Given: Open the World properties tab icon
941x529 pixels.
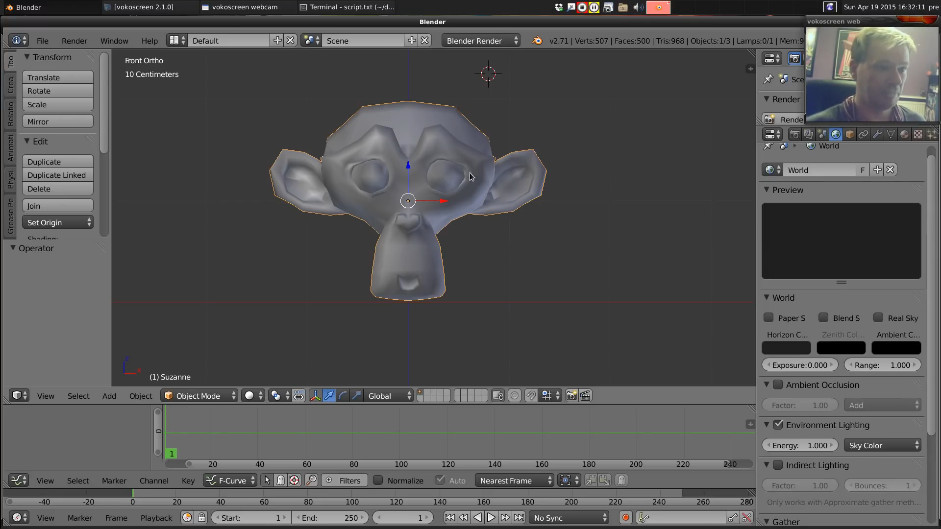Looking at the screenshot, I should [x=835, y=134].
